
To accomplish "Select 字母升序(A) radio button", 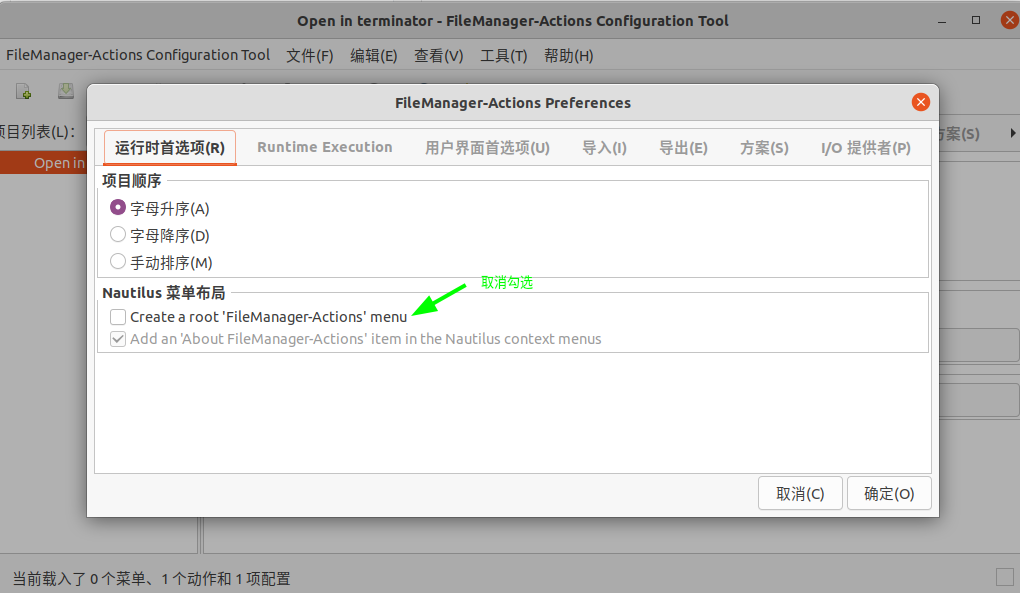I will 118,207.
